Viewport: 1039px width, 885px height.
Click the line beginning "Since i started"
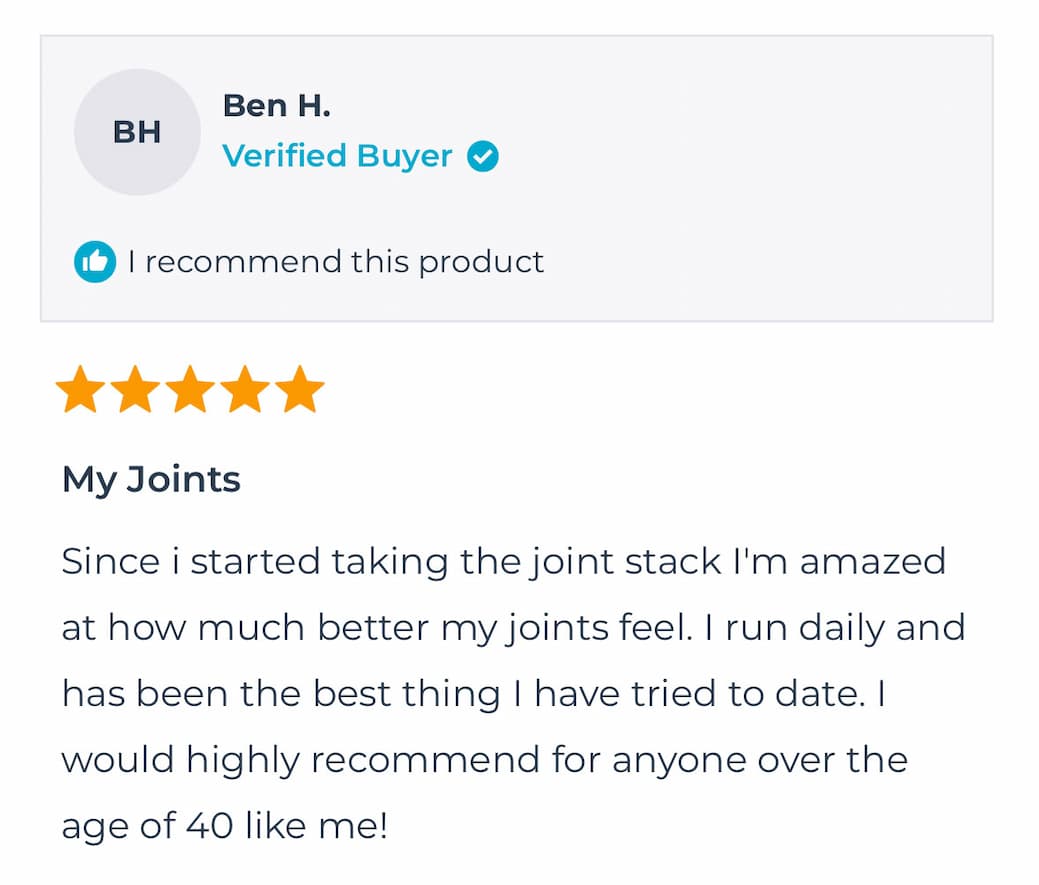pos(503,561)
